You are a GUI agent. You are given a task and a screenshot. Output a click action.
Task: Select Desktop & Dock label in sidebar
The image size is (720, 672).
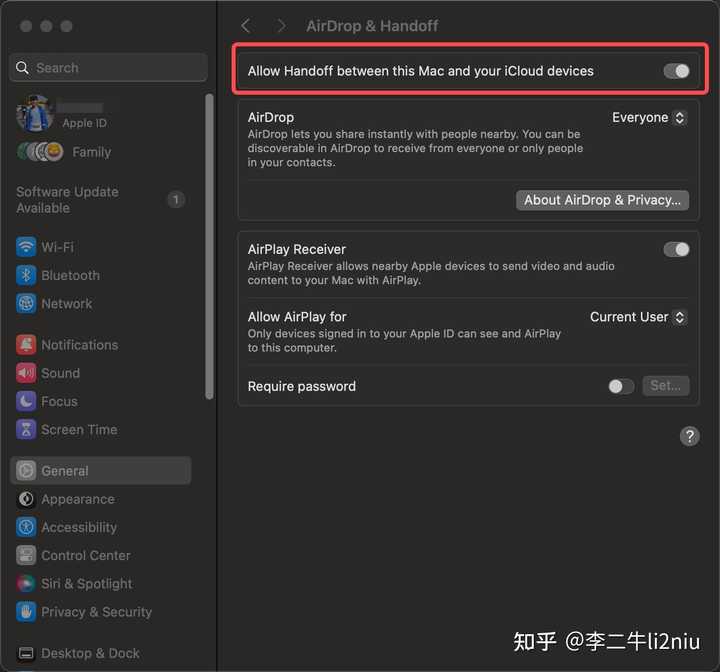pos(90,653)
